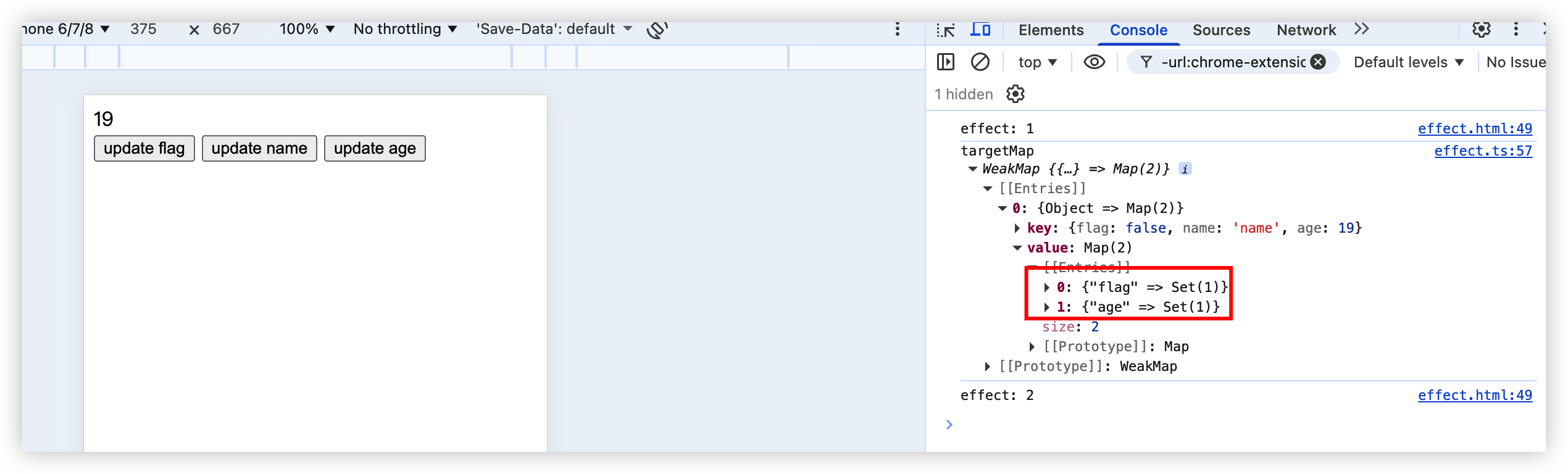The height and width of the screenshot is (474, 1568).
Task: Collapse the WeakMap object tree
Action: tap(973, 168)
